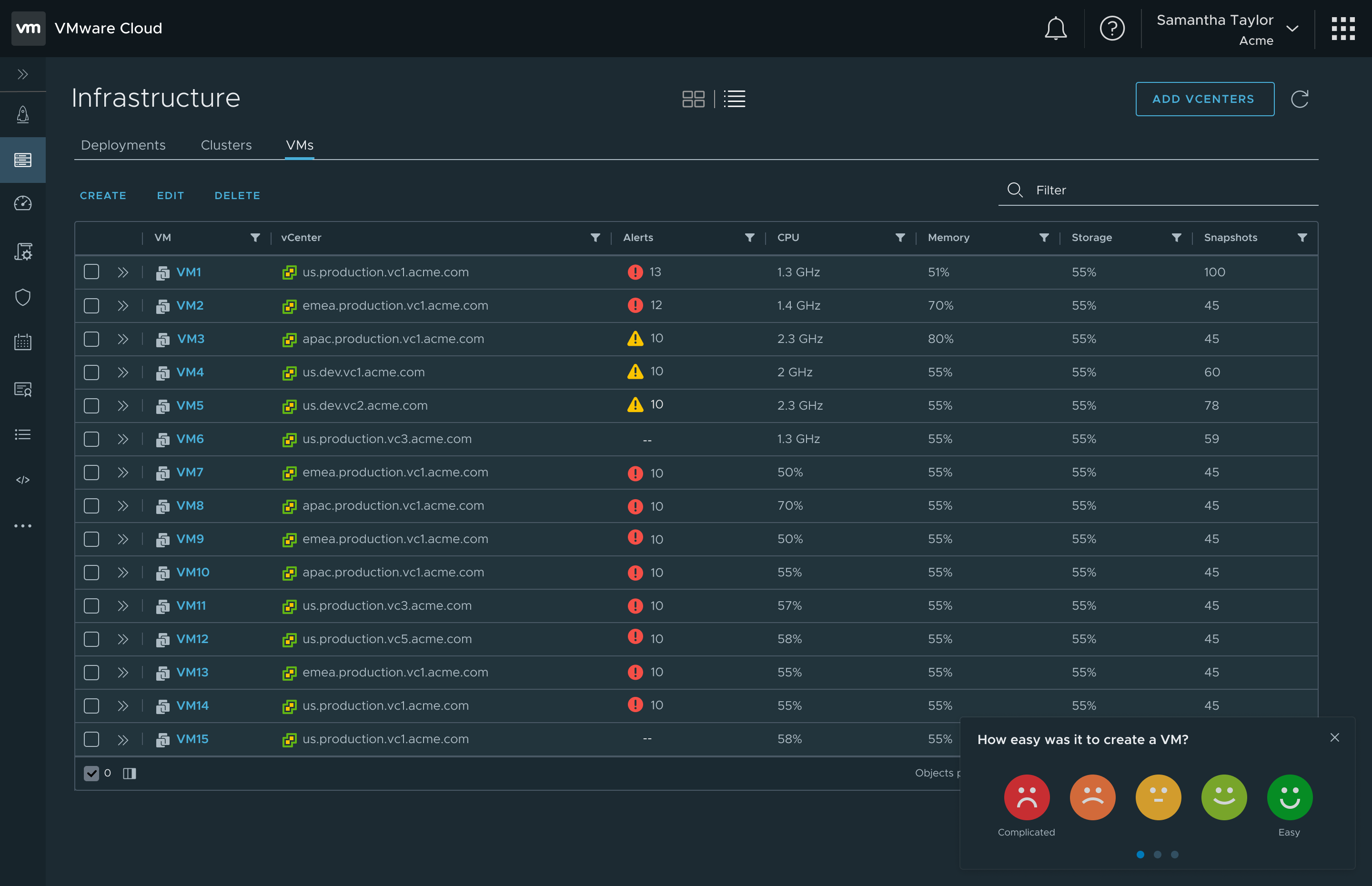Open the VM13 link
The height and width of the screenshot is (886, 1372).
(192, 672)
